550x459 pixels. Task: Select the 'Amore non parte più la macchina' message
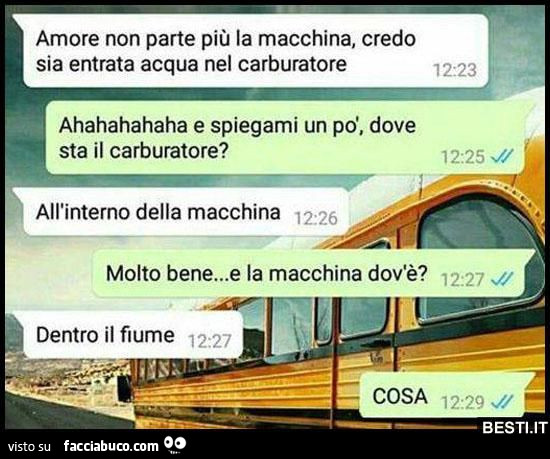pyautogui.click(x=252, y=51)
